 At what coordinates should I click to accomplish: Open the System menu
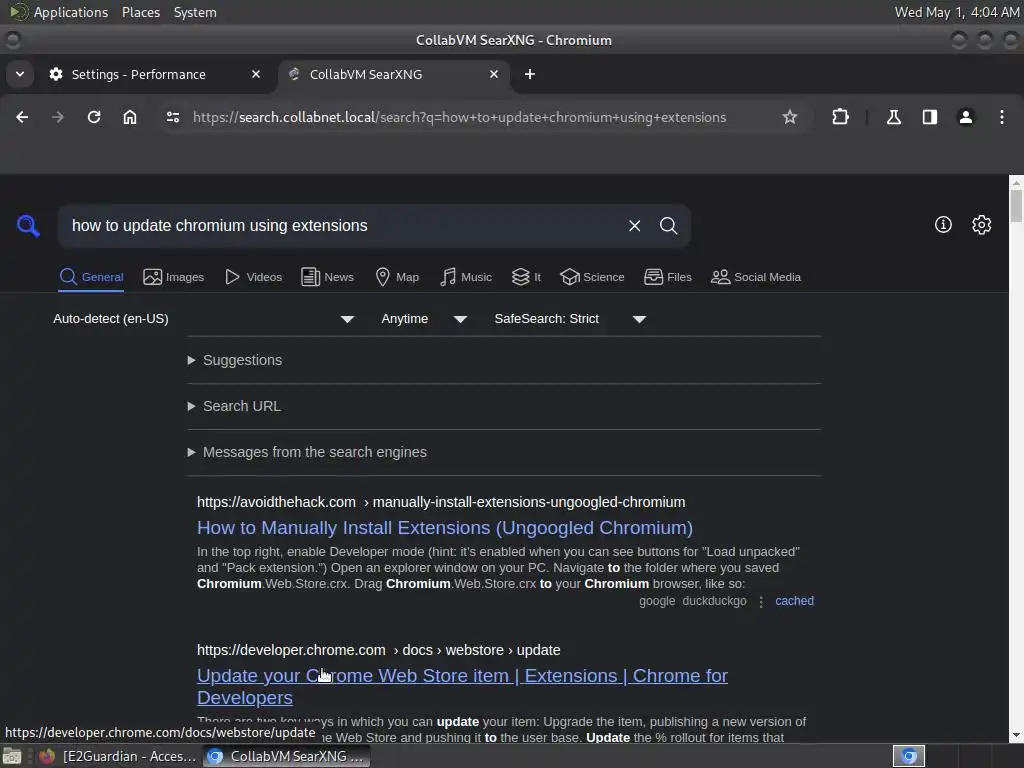195,12
